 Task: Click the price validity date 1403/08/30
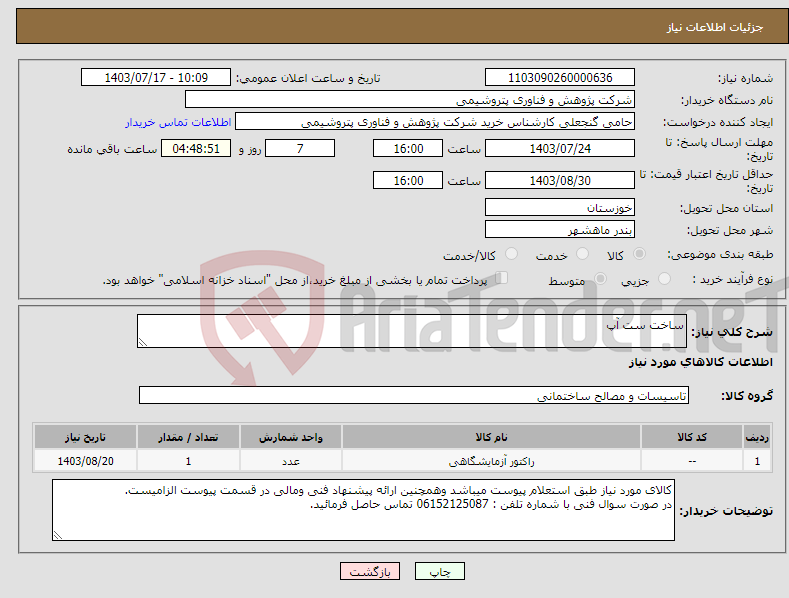click(x=560, y=180)
